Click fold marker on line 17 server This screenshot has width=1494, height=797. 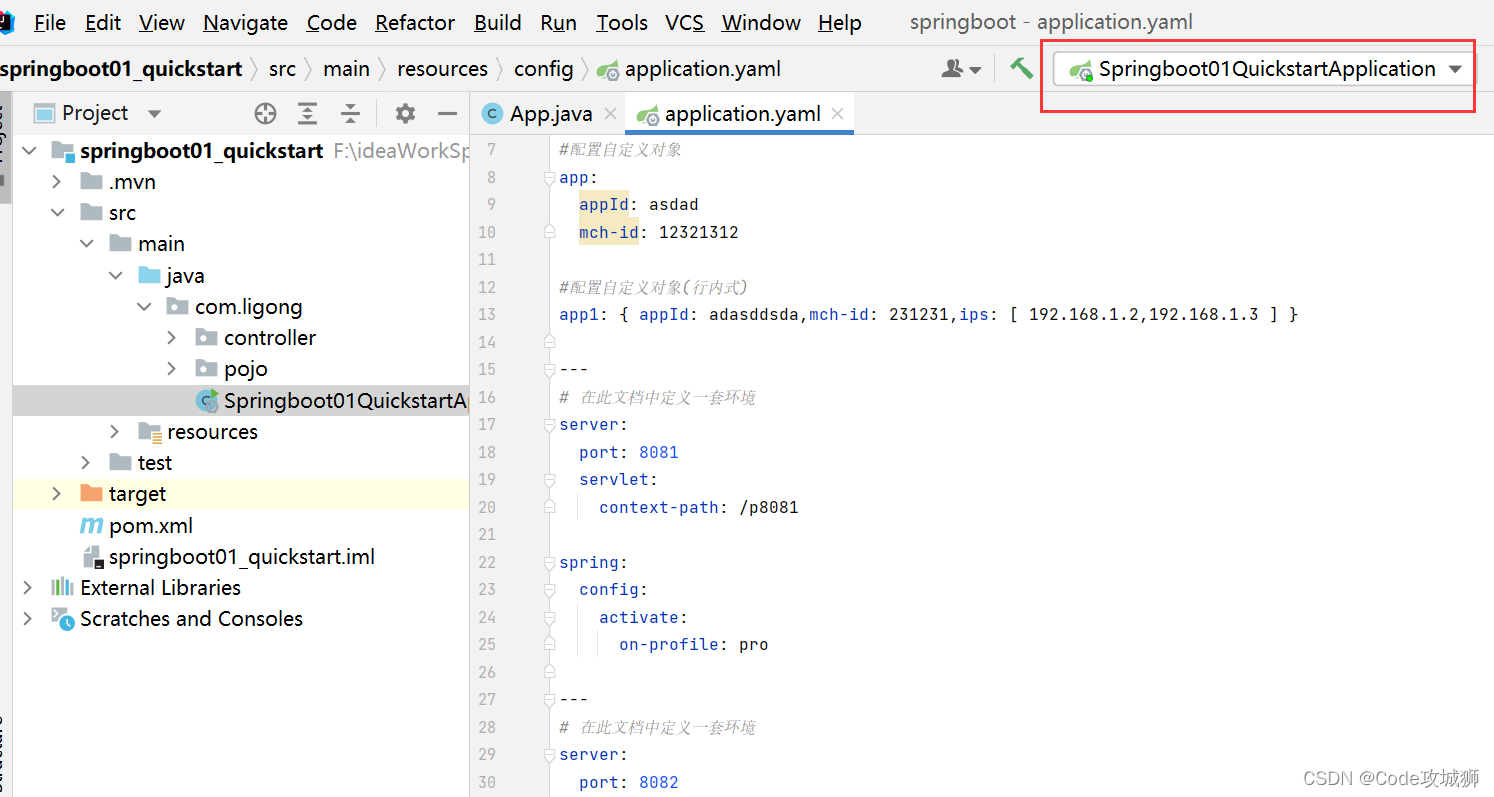pyautogui.click(x=549, y=425)
